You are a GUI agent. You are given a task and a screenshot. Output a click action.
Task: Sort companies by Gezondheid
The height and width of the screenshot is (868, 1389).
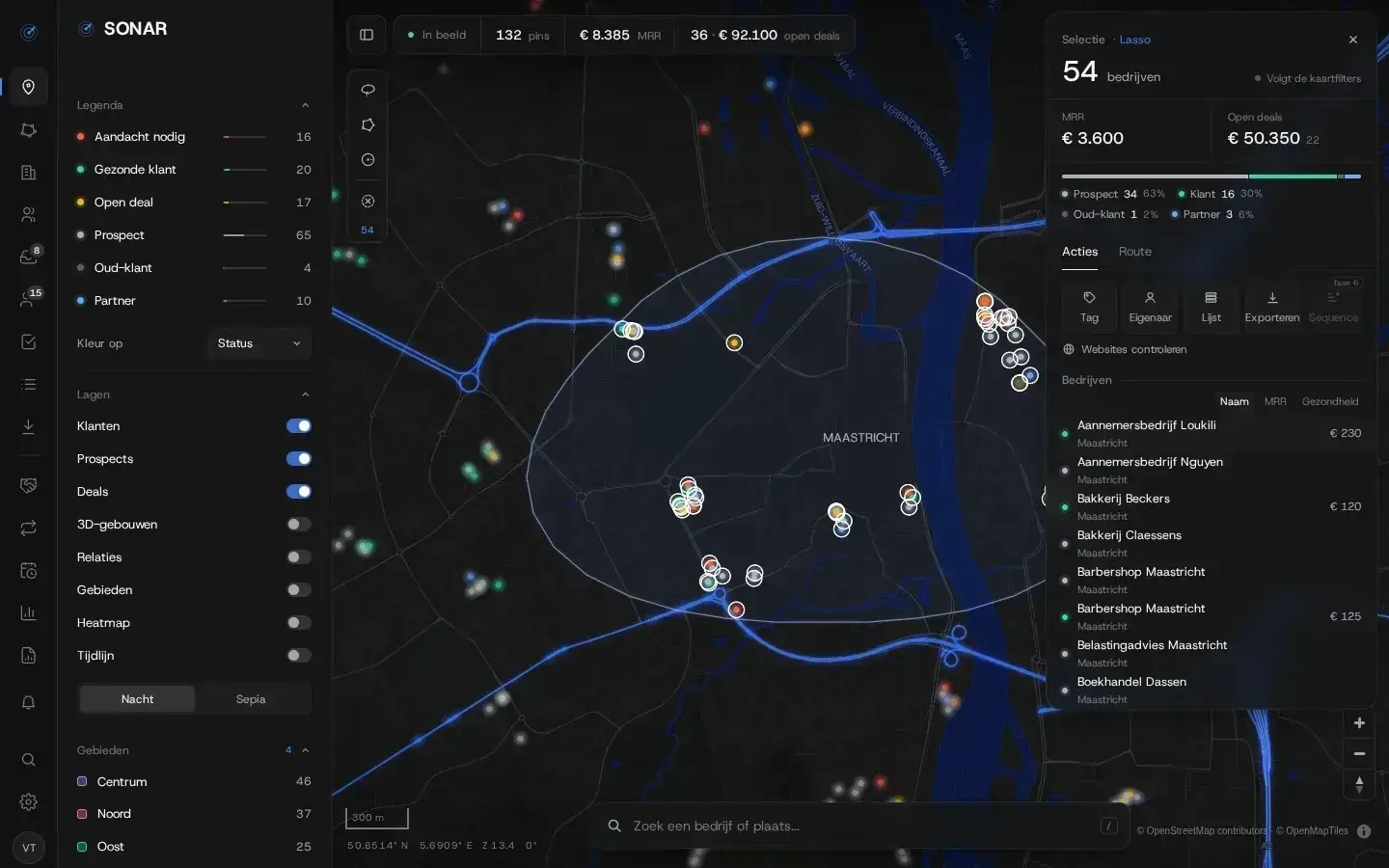pos(1330,401)
